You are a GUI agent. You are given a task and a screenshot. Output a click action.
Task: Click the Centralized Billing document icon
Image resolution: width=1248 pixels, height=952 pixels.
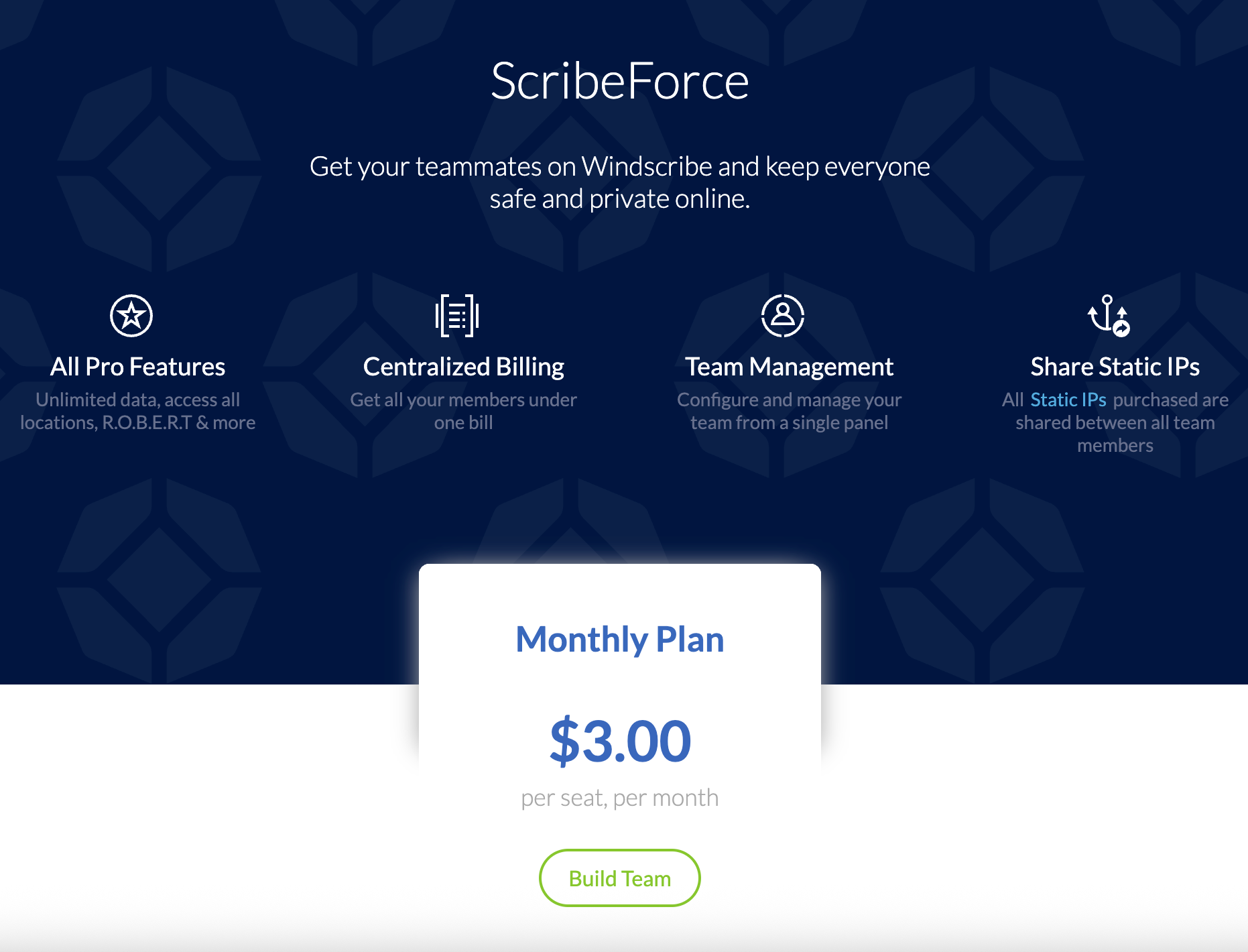pyautogui.click(x=457, y=316)
